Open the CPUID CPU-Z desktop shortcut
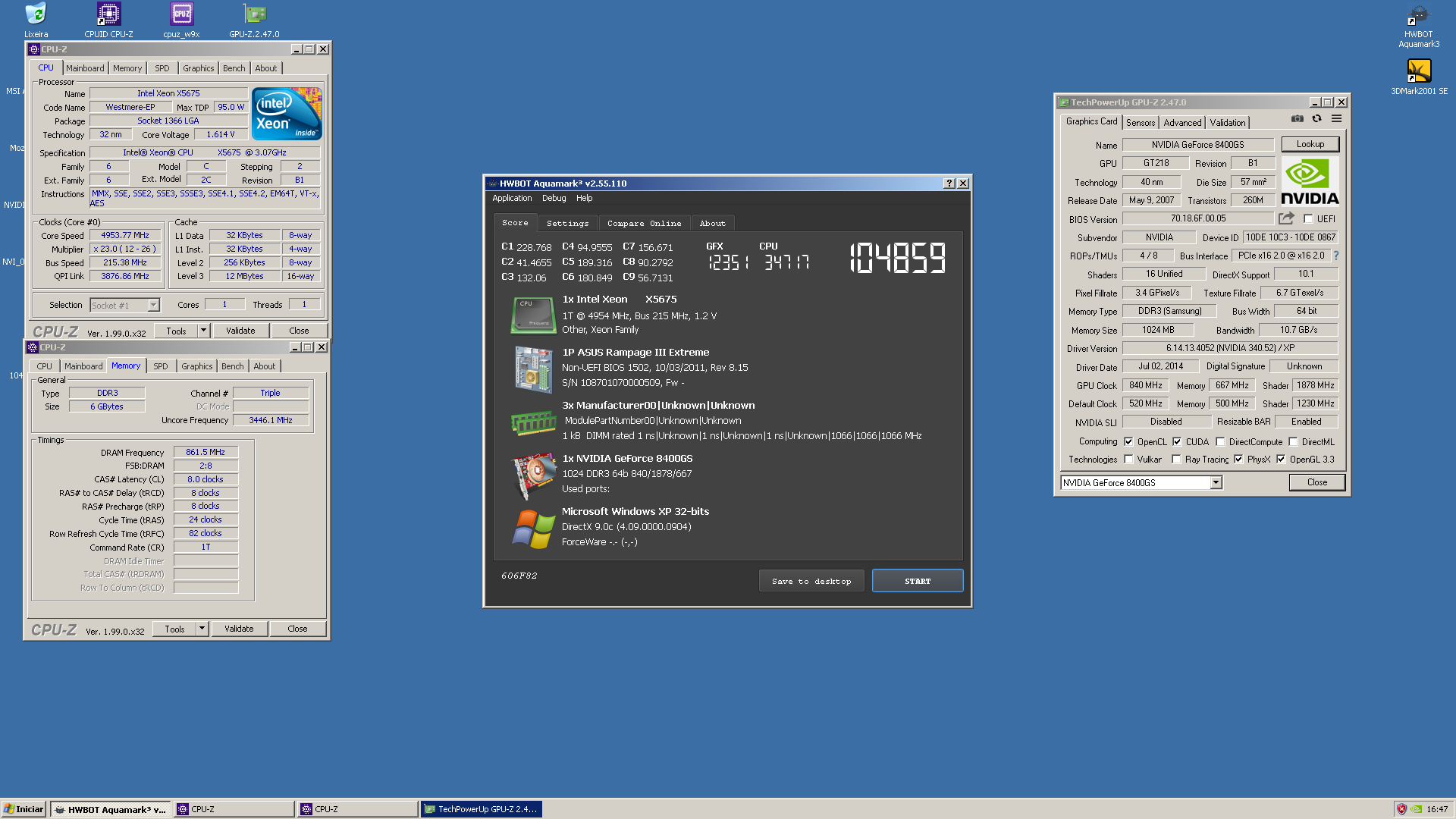Image resolution: width=1456 pixels, height=819 pixels. coord(108,20)
